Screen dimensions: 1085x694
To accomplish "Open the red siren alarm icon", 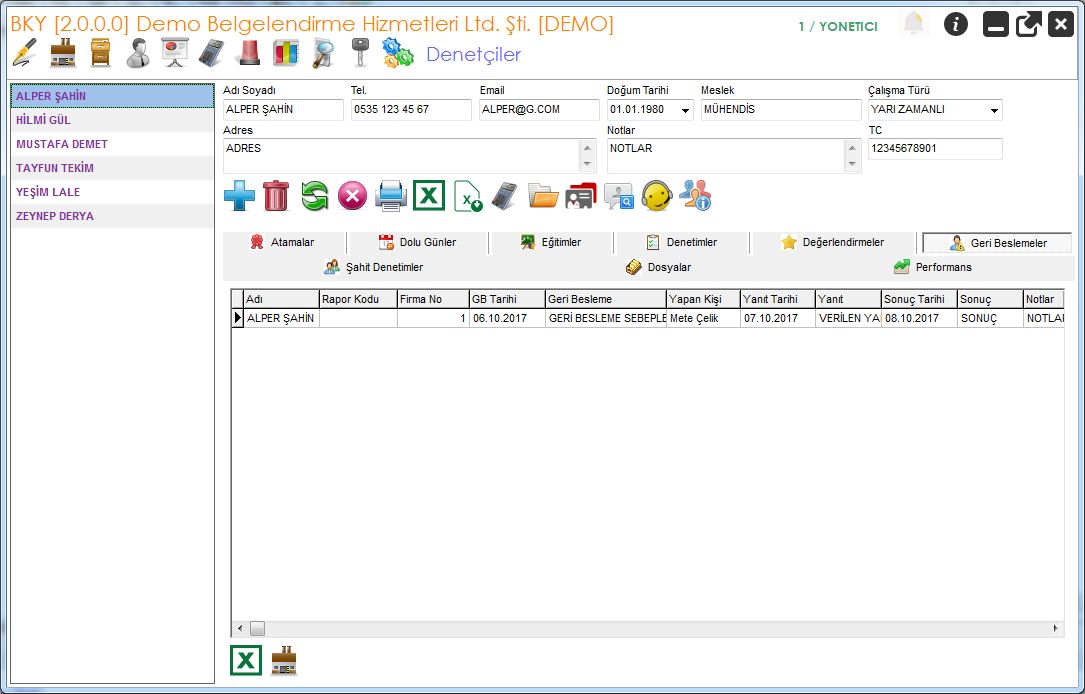I will pos(249,53).
